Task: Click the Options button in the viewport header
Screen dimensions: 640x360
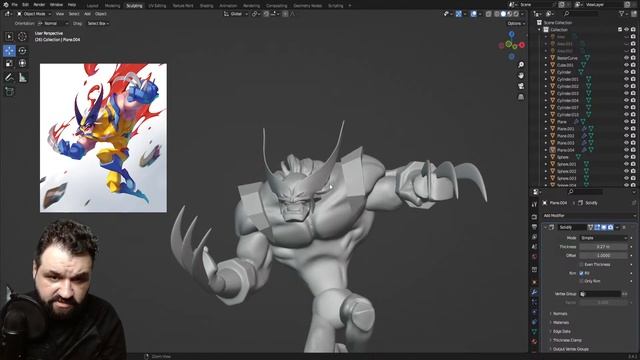Action: pyautogui.click(x=516, y=24)
